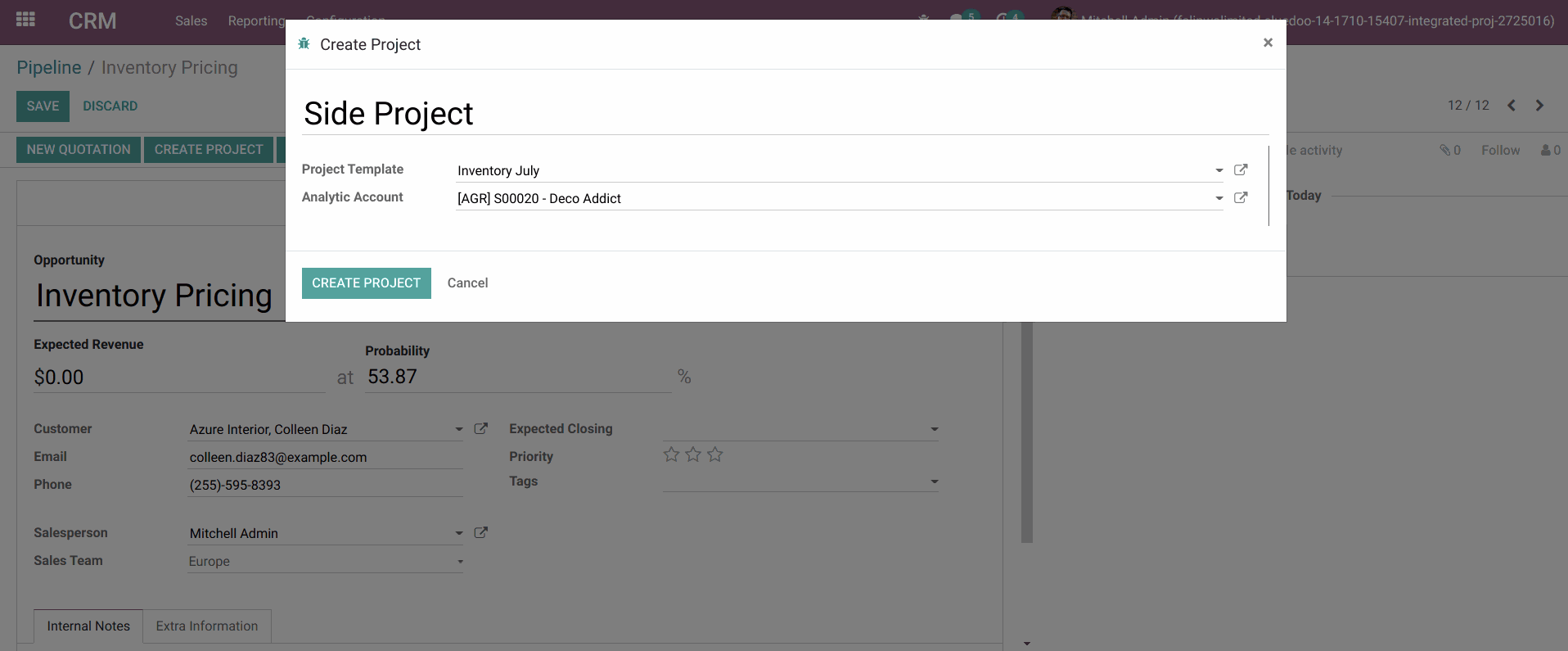The width and height of the screenshot is (1568, 651).
Task: Open external link for Analytic Account
Action: [x=1241, y=197]
